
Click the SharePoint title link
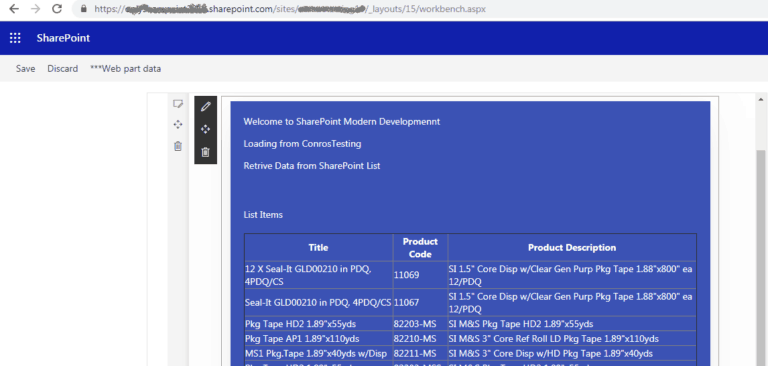click(63, 38)
